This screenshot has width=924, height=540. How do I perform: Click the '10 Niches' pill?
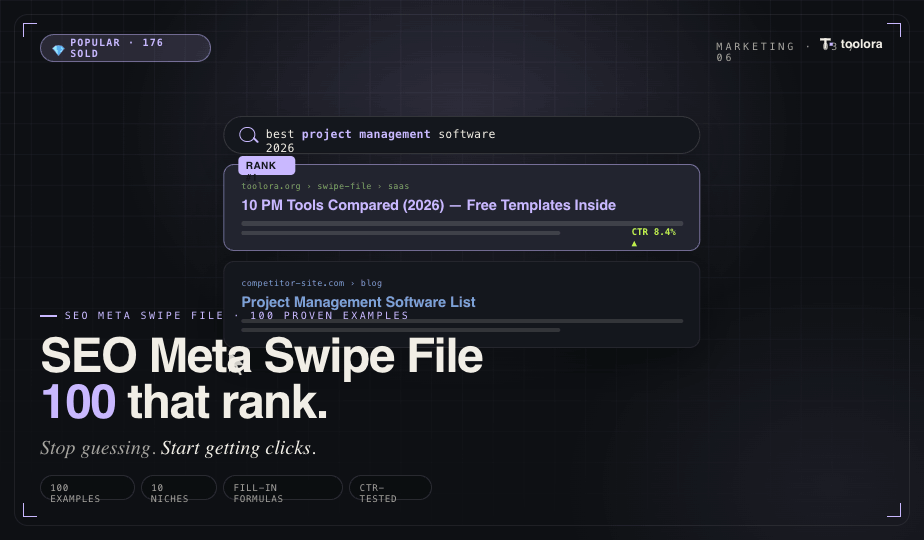179,488
